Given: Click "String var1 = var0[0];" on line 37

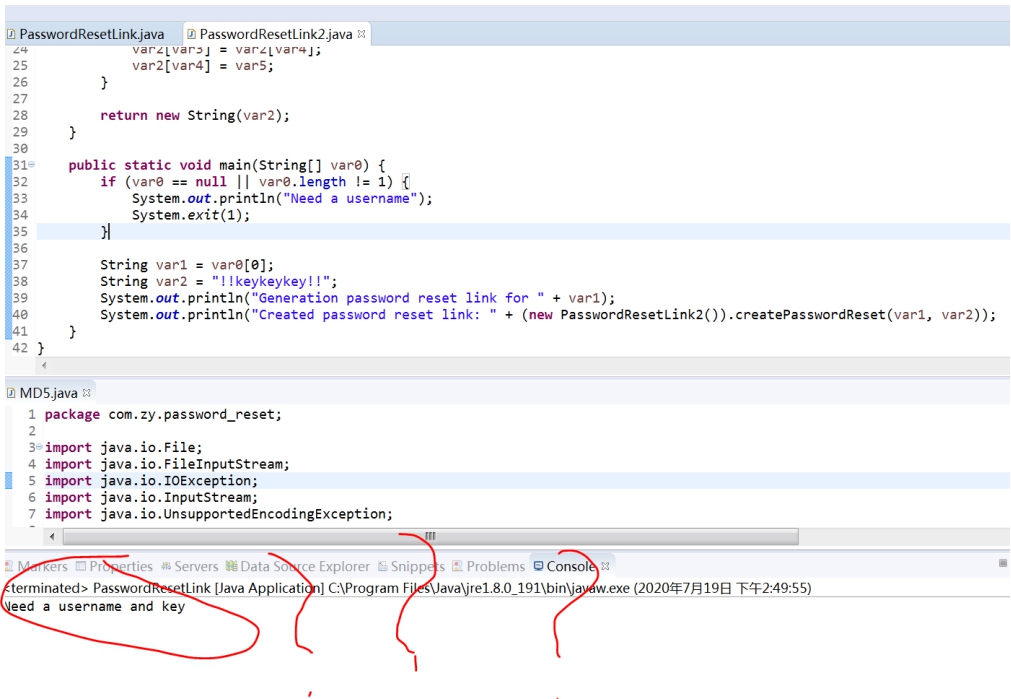Looking at the screenshot, I should click(x=187, y=264).
